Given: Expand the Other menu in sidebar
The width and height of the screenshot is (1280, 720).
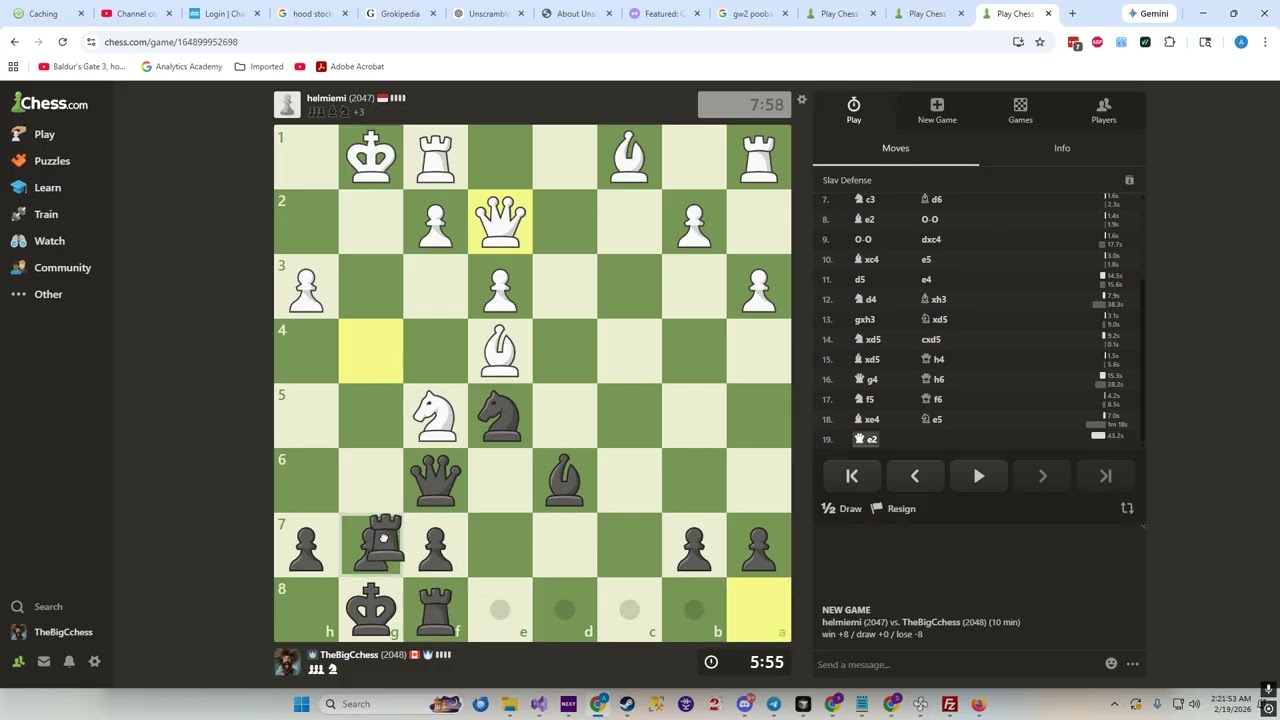Looking at the screenshot, I should [38, 294].
